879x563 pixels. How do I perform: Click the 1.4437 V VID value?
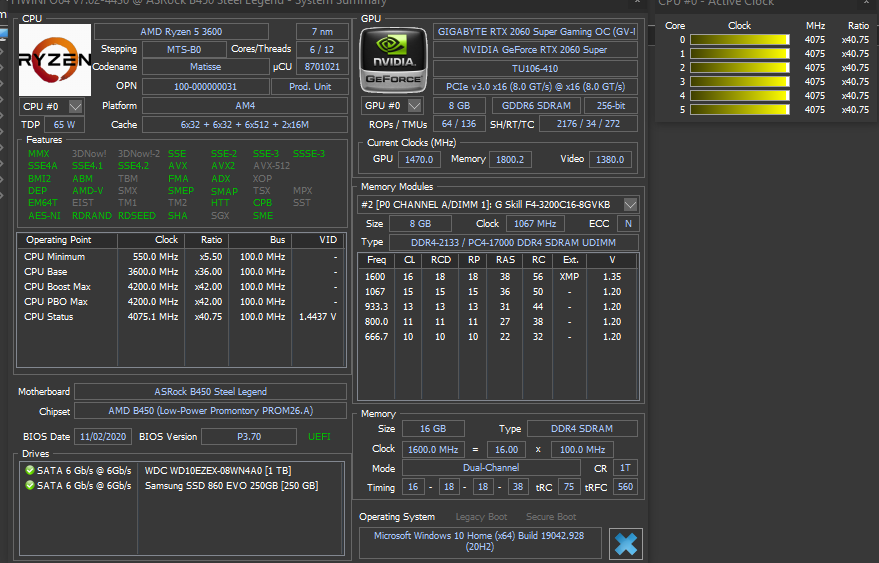click(x=317, y=317)
